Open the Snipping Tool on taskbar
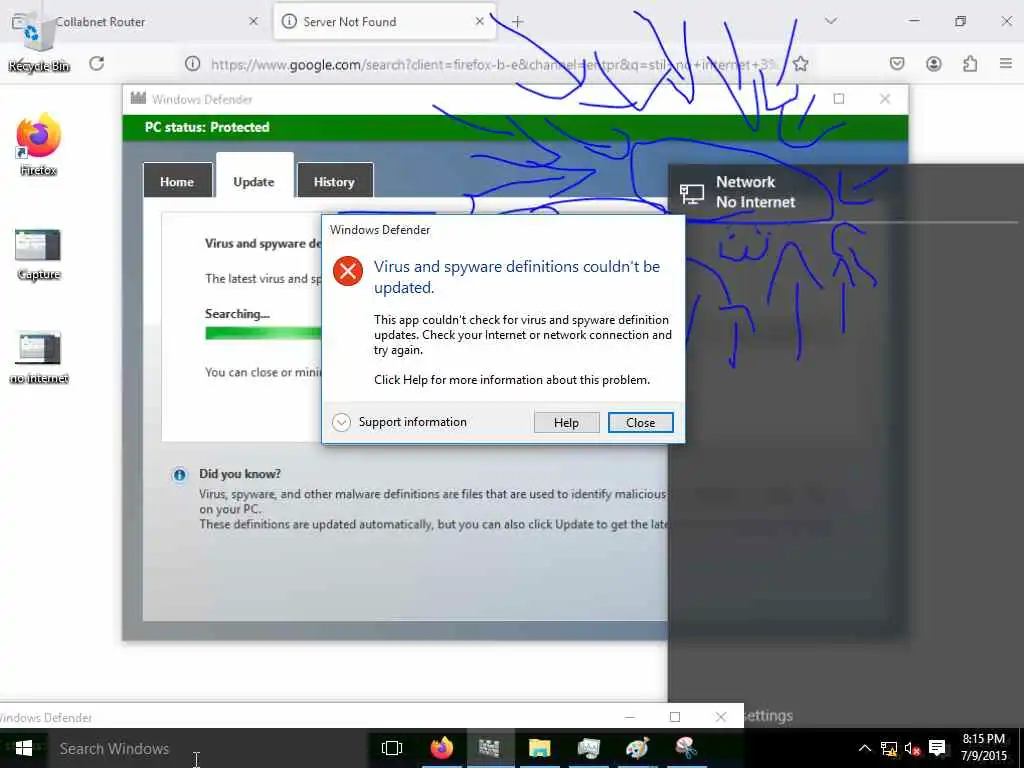The image size is (1024, 768). (686, 748)
